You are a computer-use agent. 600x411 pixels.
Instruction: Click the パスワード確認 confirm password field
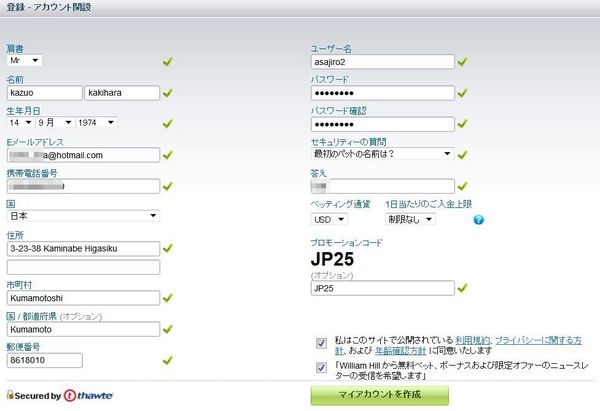coord(383,124)
